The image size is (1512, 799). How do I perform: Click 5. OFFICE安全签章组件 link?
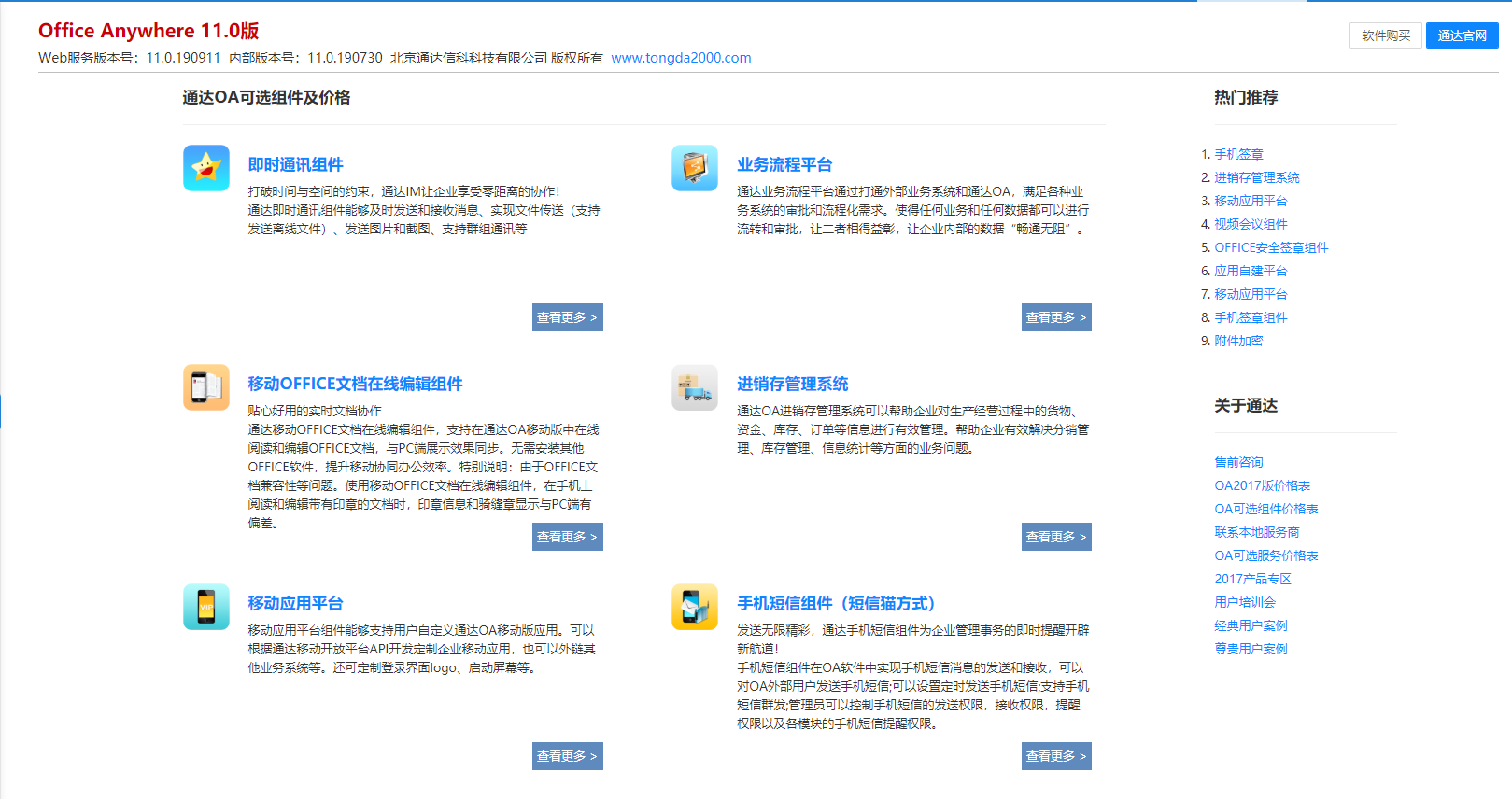click(1271, 247)
